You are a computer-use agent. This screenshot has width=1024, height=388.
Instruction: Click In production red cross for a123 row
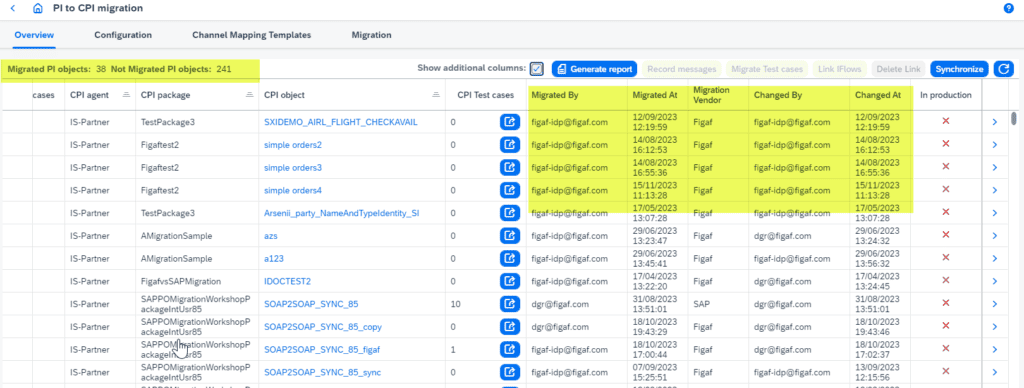click(x=945, y=258)
